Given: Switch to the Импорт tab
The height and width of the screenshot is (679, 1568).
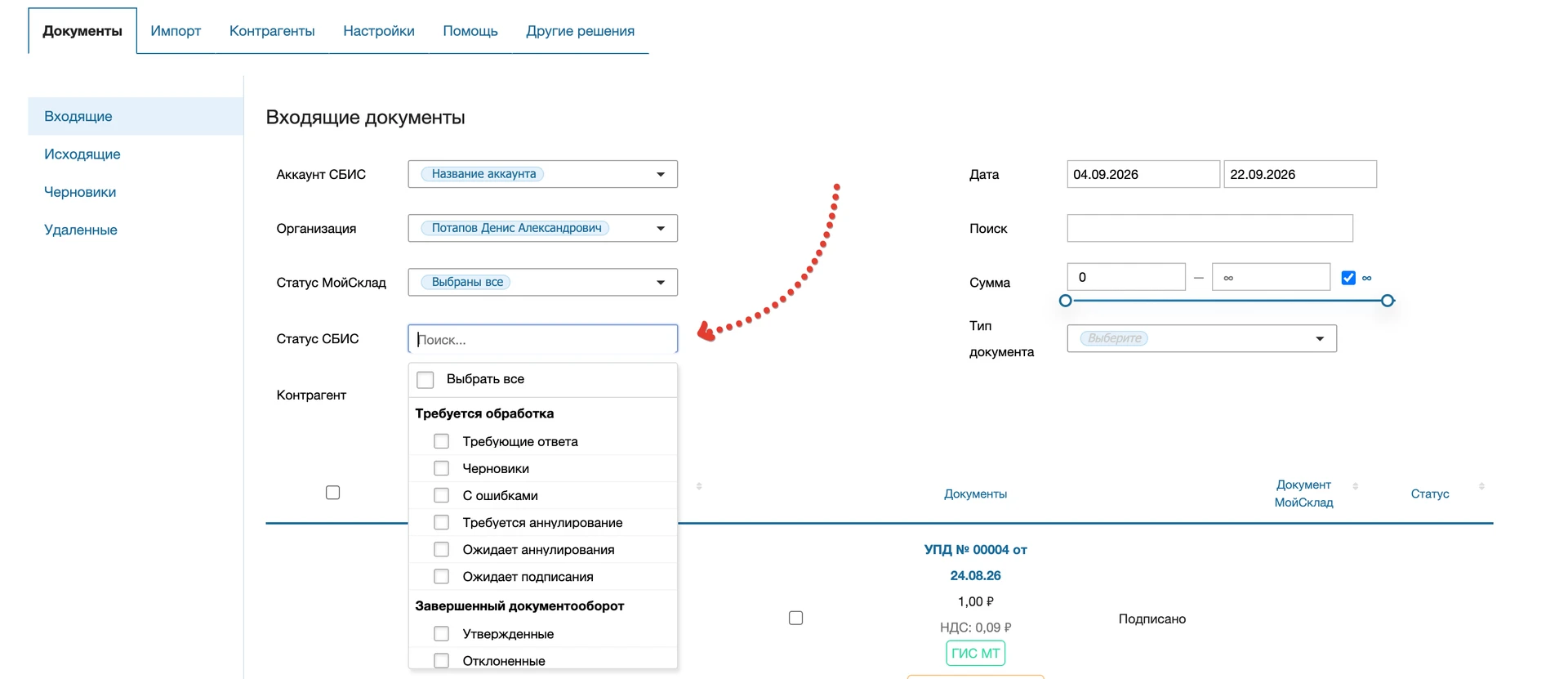Looking at the screenshot, I should point(176,31).
